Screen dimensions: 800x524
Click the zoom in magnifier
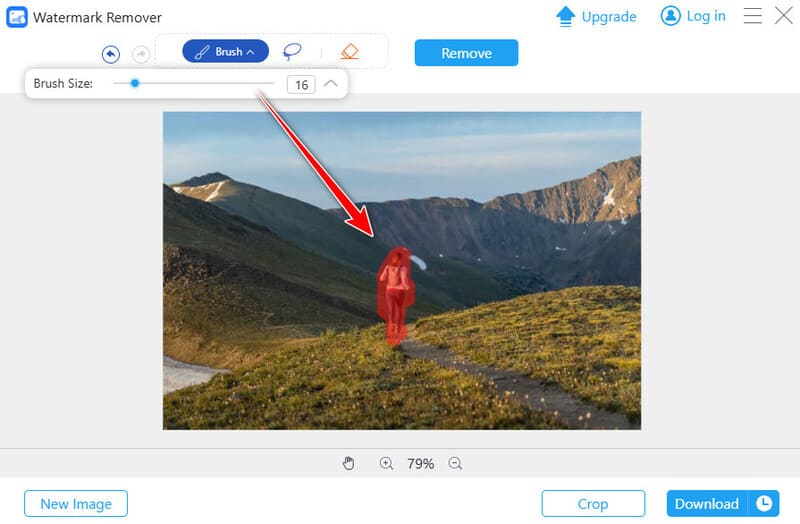386,463
